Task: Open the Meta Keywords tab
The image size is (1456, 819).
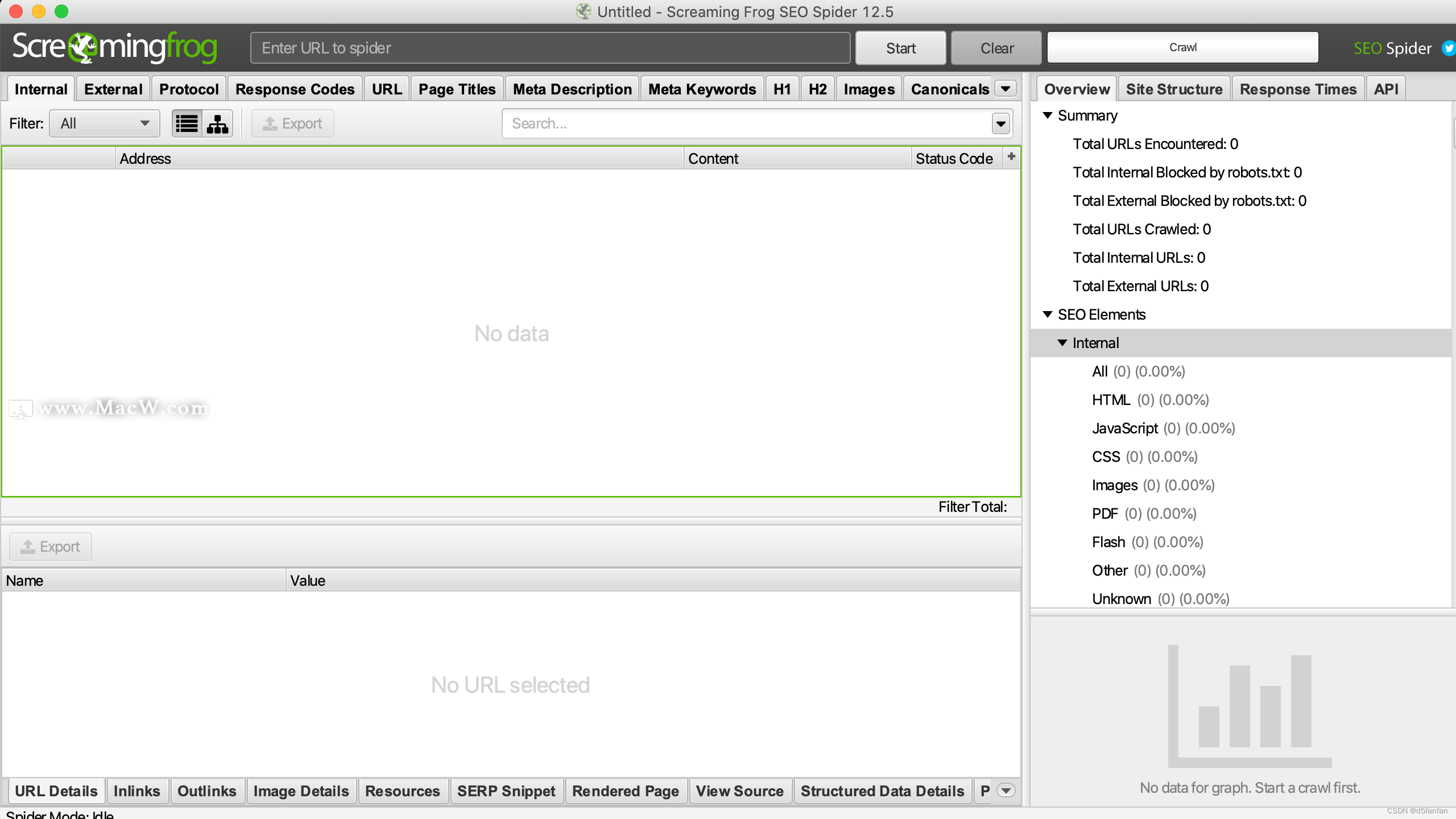Action: click(x=702, y=89)
